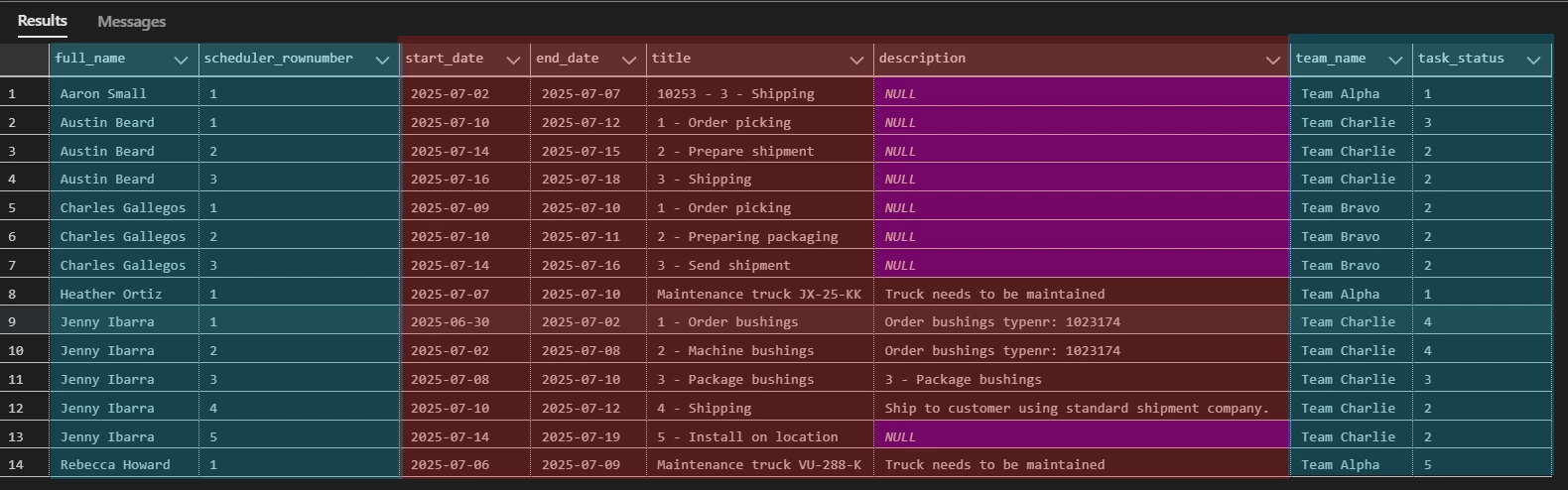This screenshot has height=490, width=1568.
Task: Select the title column header
Action: pyautogui.click(x=760, y=60)
